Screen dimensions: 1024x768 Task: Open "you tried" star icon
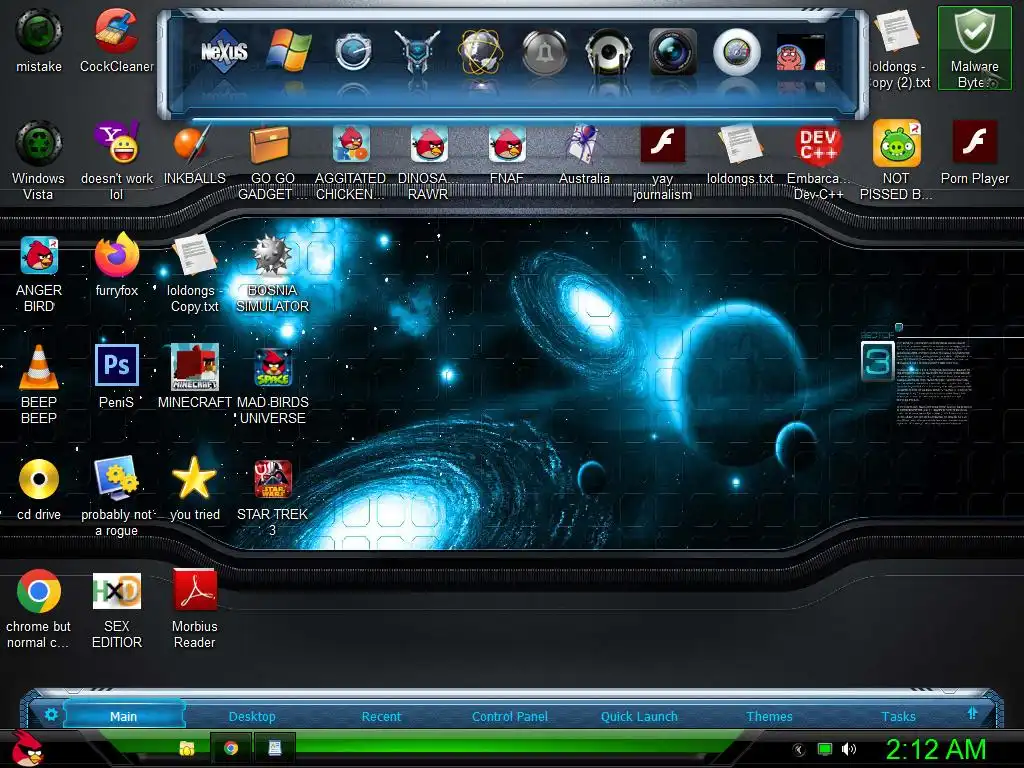[x=194, y=489]
